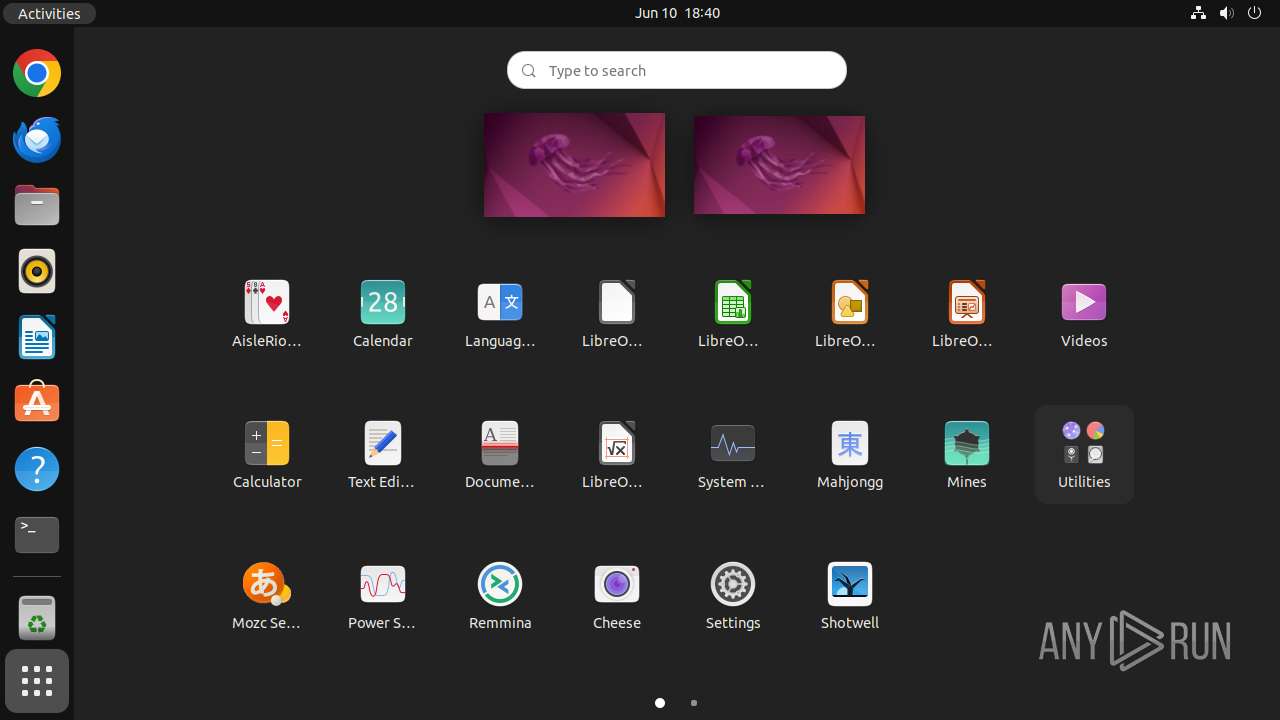Focus the Type to search field
Screen dimensions: 1280x720
677,71
